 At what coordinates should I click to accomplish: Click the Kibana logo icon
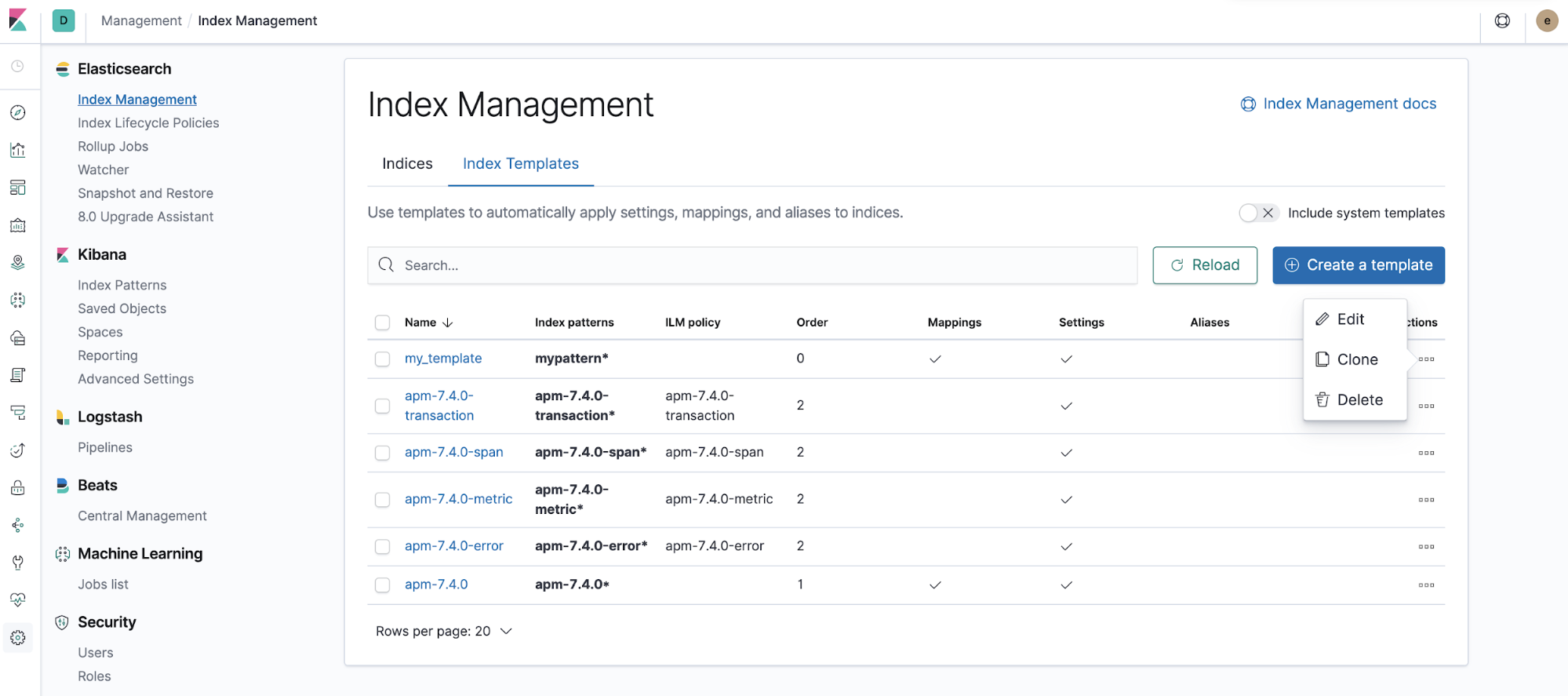click(x=18, y=20)
